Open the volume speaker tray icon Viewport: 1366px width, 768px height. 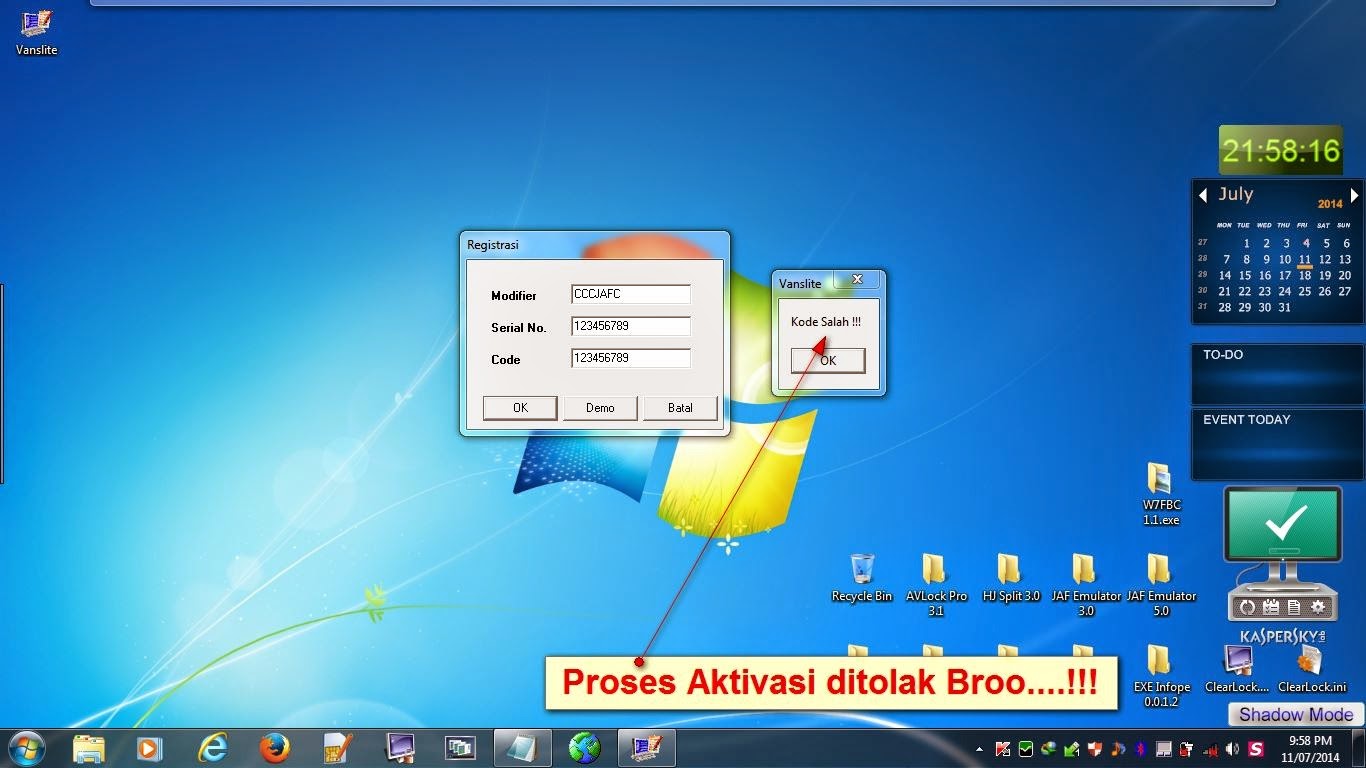click(1232, 749)
